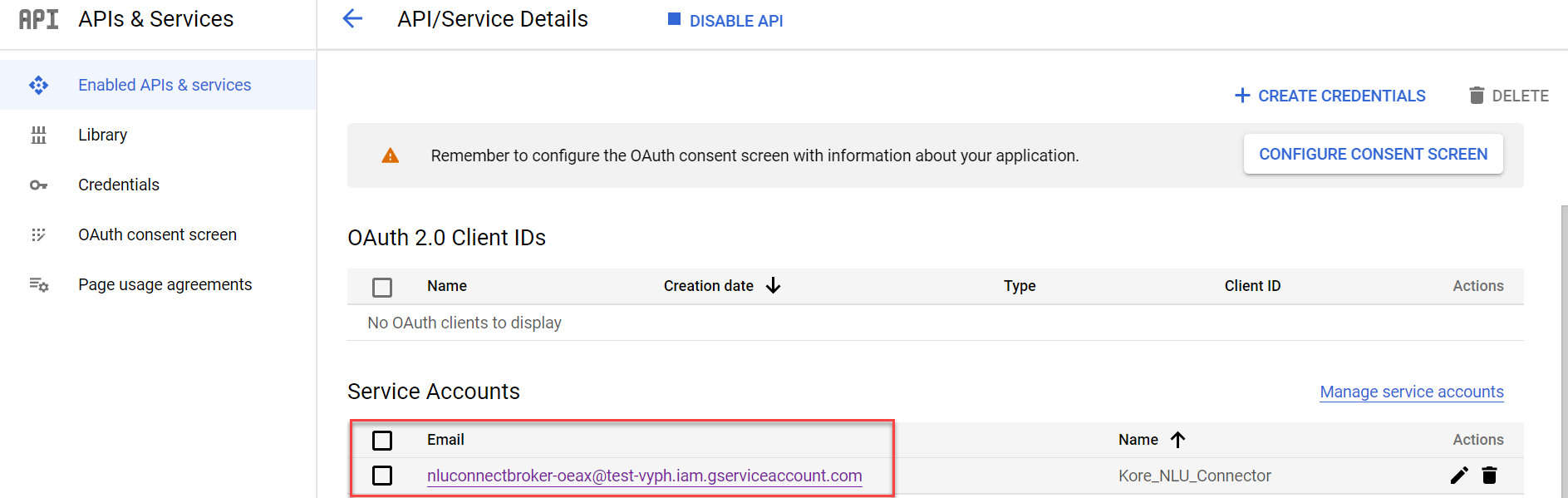Image resolution: width=1568 pixels, height=498 pixels.
Task: Click the Type column header
Action: tap(1020, 286)
